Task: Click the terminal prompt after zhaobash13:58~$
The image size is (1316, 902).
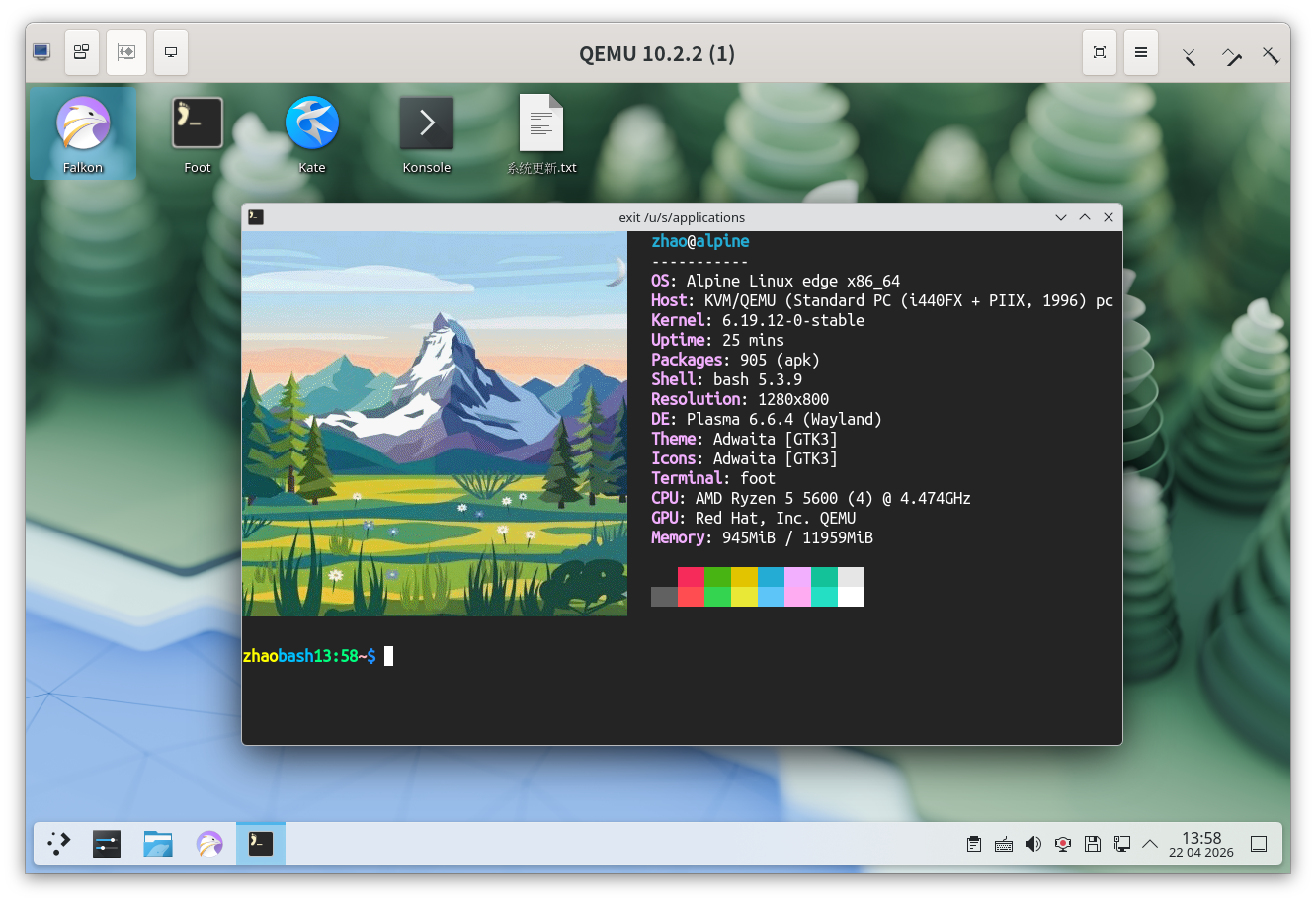Action: [389, 656]
